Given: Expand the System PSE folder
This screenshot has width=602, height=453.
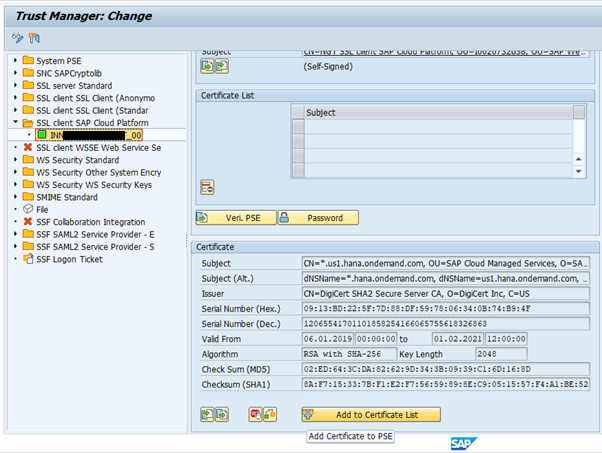Looking at the screenshot, I should click(15, 61).
